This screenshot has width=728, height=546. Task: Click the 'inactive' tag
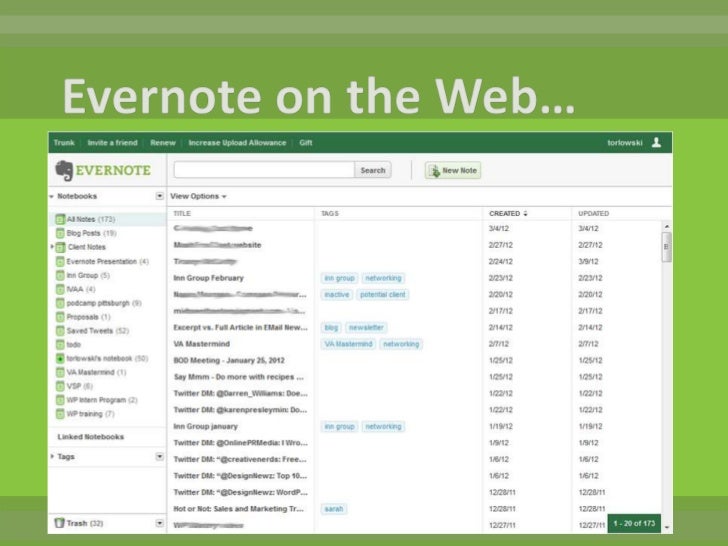coord(337,294)
